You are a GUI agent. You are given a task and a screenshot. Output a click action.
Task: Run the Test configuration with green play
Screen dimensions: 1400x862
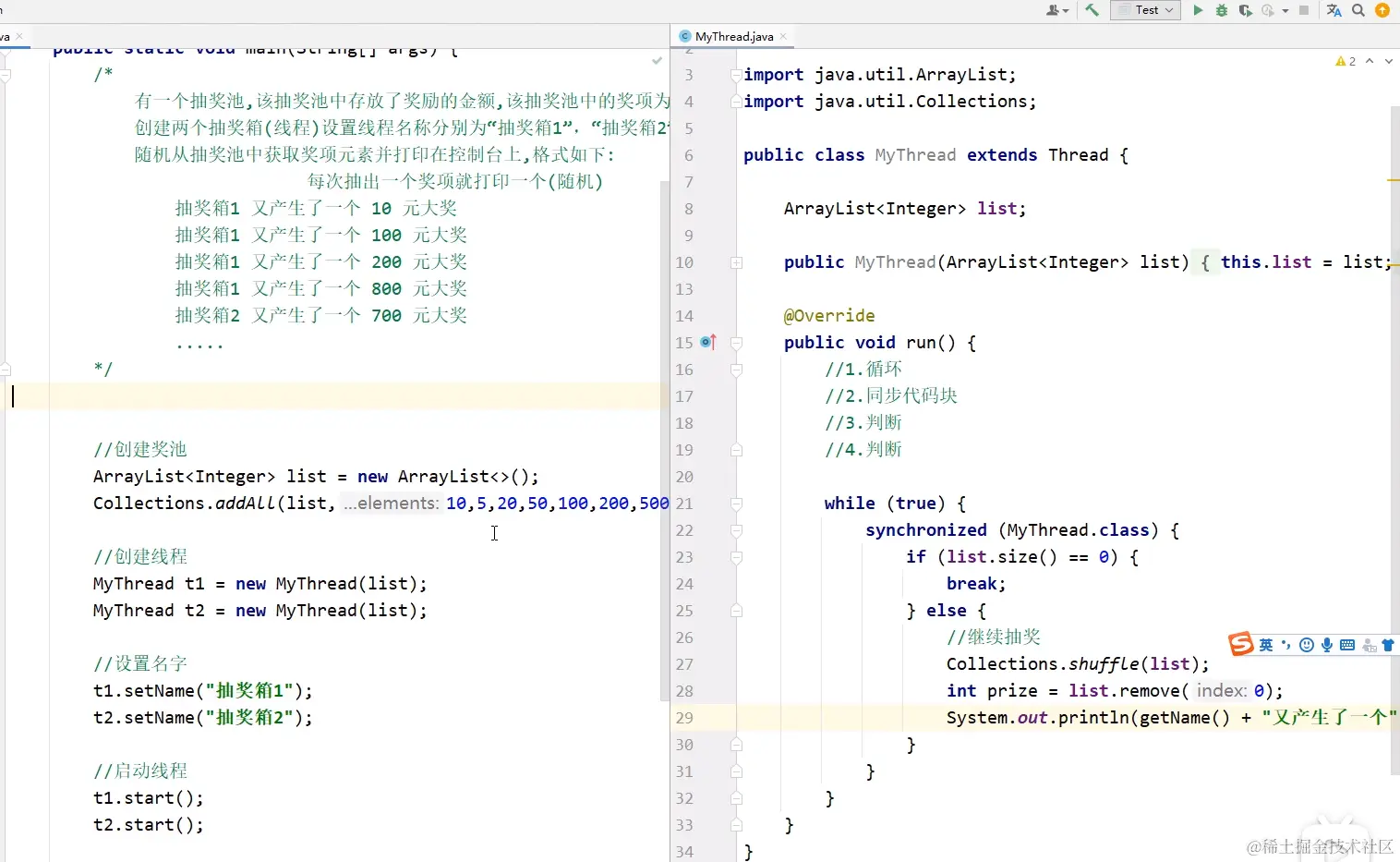(1198, 10)
